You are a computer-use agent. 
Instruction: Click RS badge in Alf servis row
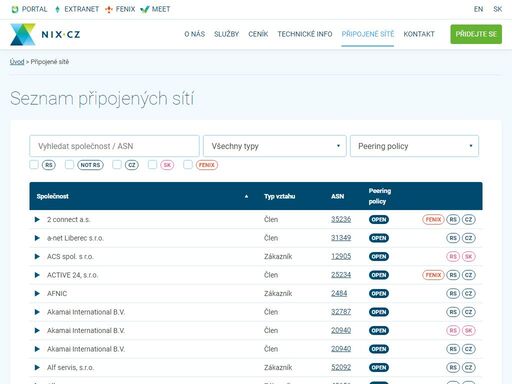pyautogui.click(x=453, y=368)
